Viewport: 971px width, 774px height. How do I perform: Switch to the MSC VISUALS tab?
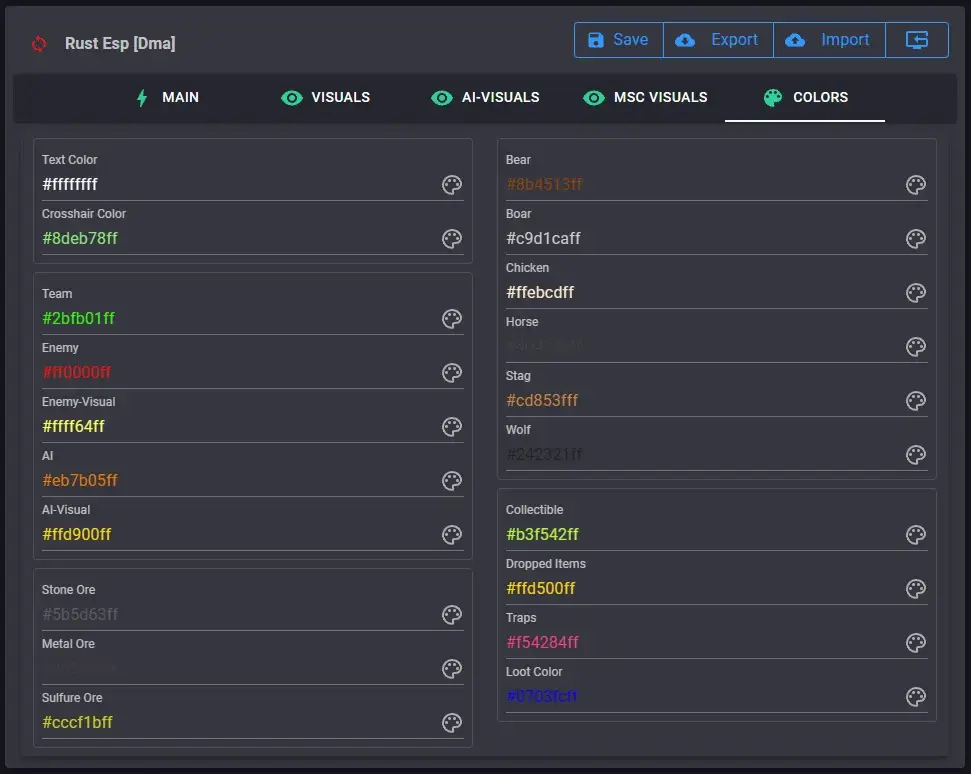tap(647, 97)
